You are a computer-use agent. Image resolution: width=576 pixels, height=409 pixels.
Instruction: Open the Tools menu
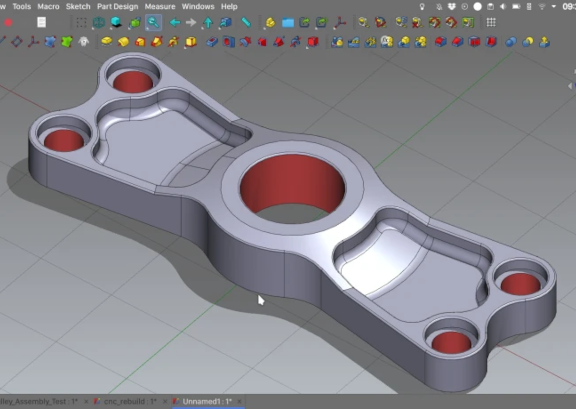(22, 7)
